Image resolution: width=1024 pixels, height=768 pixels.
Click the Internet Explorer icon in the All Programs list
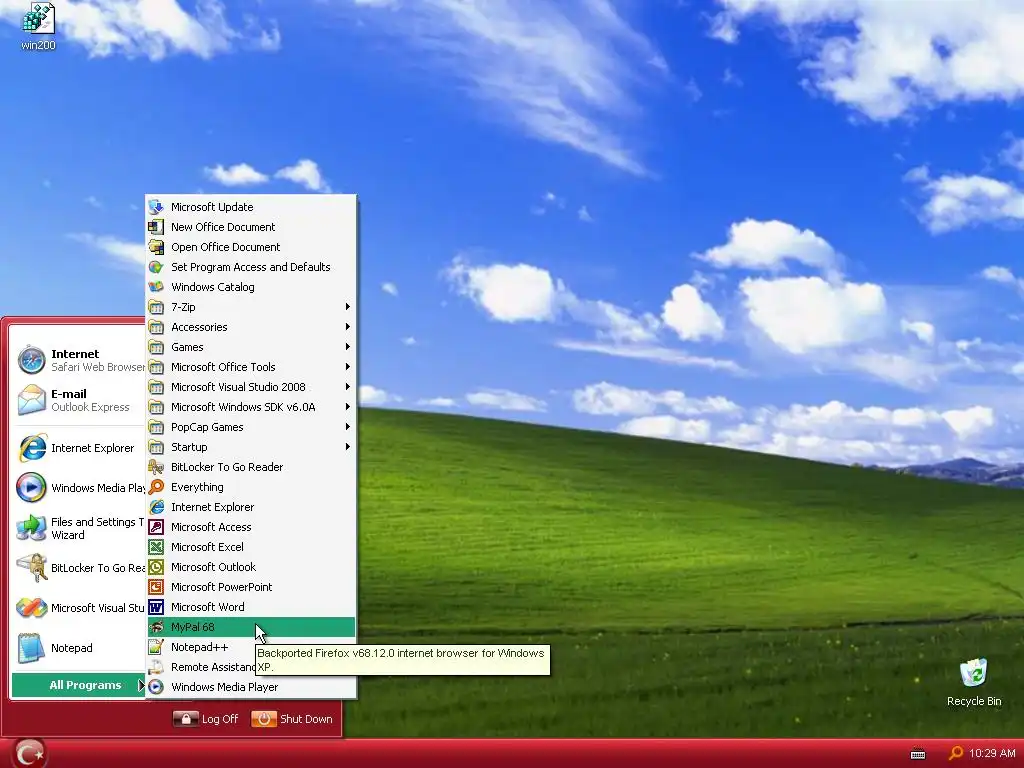coord(156,507)
